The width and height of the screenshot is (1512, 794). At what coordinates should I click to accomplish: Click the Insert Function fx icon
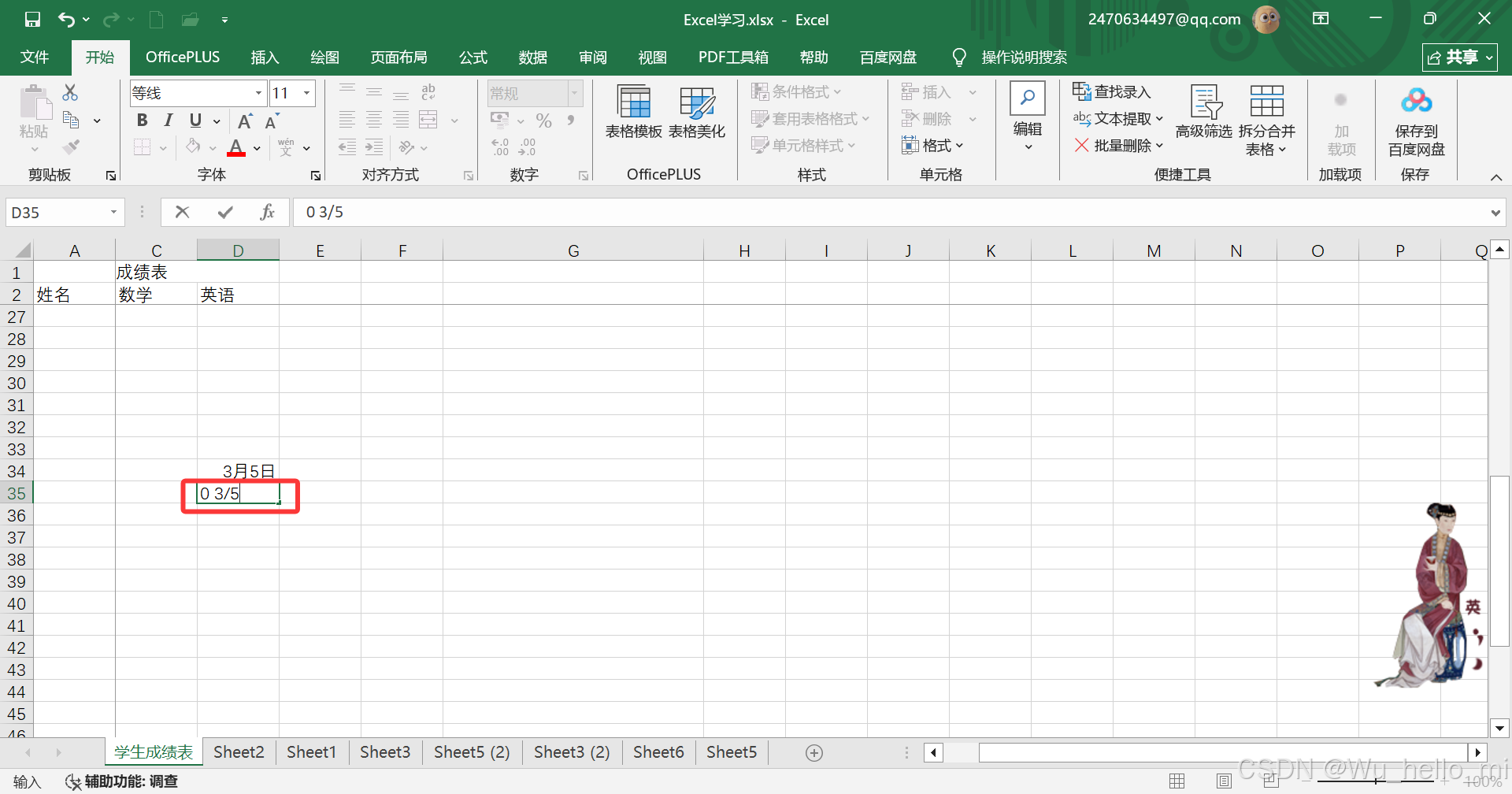tap(267, 212)
